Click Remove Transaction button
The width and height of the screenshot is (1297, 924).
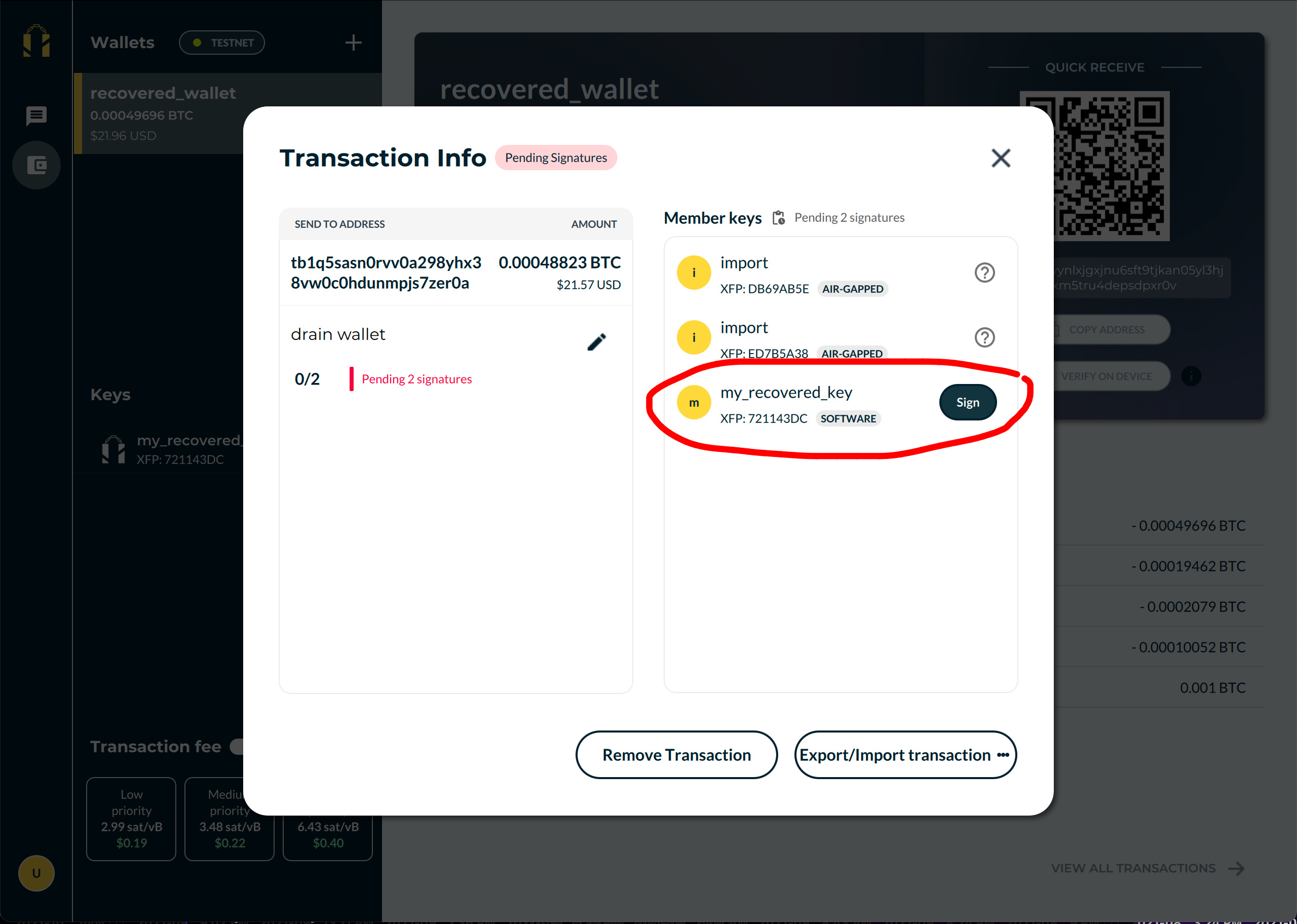675,754
